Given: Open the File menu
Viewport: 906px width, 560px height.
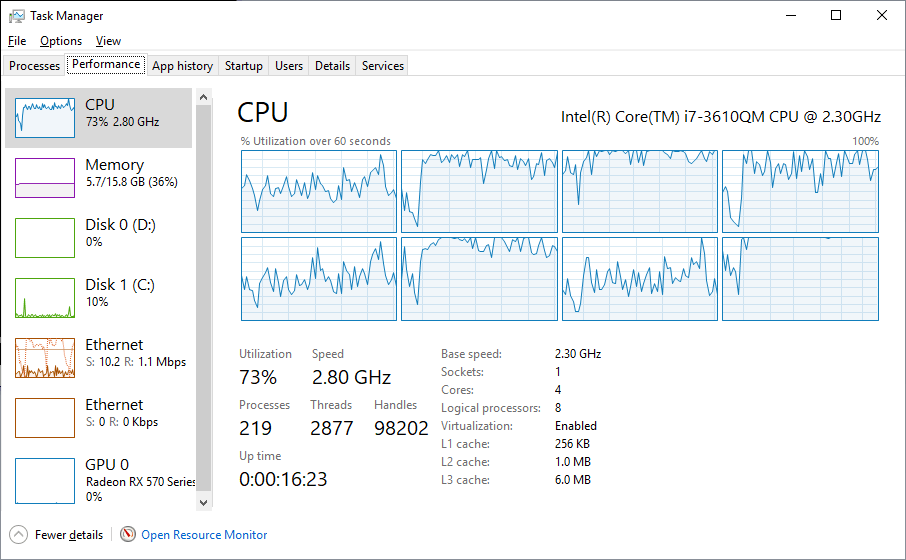Looking at the screenshot, I should 17,41.
